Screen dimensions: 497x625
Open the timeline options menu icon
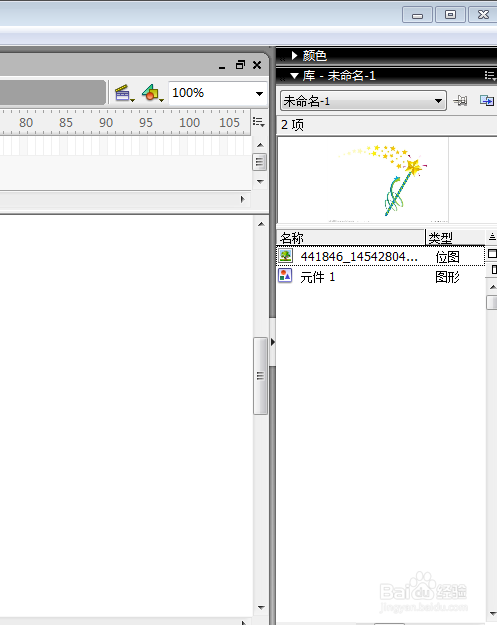point(259,122)
